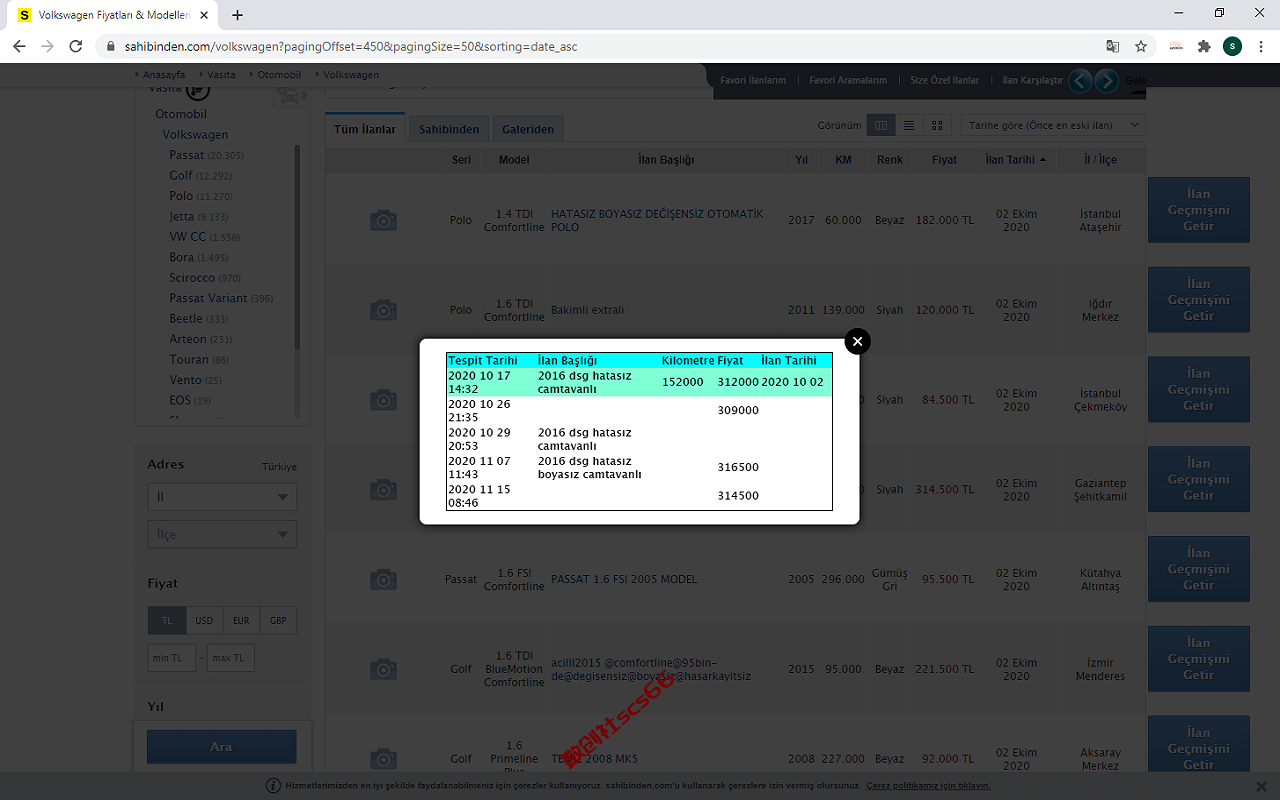This screenshot has width=1280, height=800.
Task: Switch to grid gallery view icon
Action: pyautogui.click(x=937, y=125)
